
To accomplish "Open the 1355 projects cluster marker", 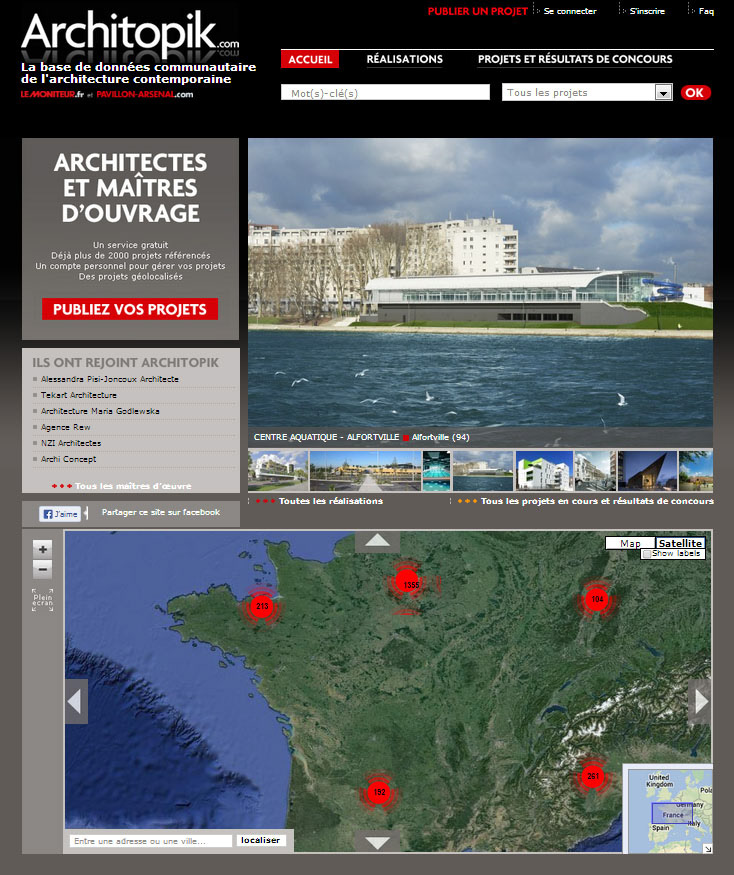I will pyautogui.click(x=407, y=584).
